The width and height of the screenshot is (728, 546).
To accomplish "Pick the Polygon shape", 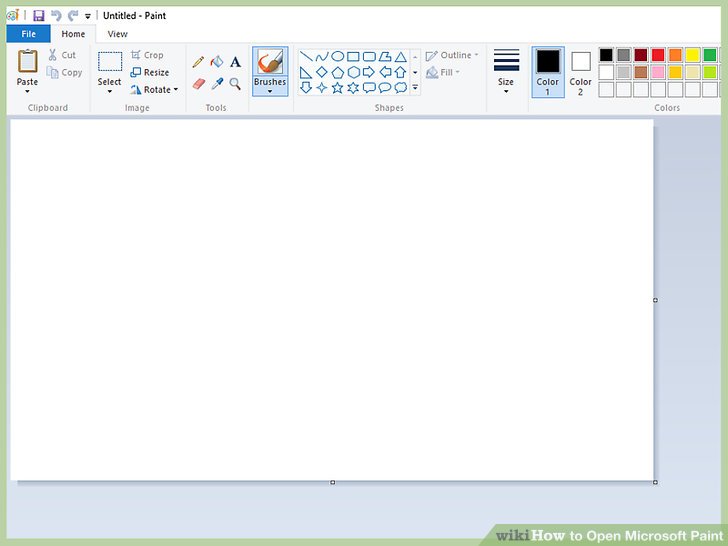I will 385,57.
